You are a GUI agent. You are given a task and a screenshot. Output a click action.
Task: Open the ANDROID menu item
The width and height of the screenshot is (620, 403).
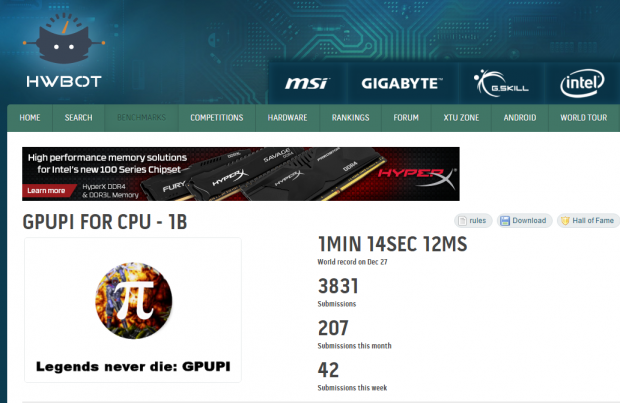point(520,118)
